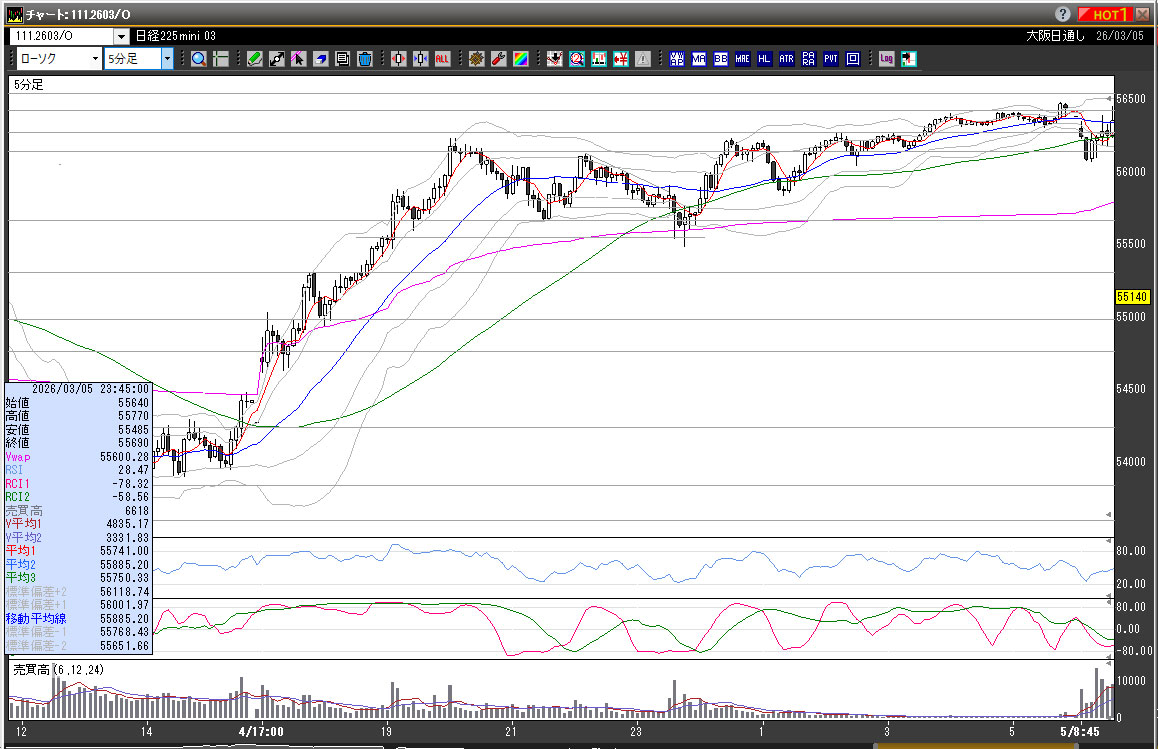Open the ローソク chart type dropdown
Viewport: 1158px width, 749px height.
click(94, 59)
